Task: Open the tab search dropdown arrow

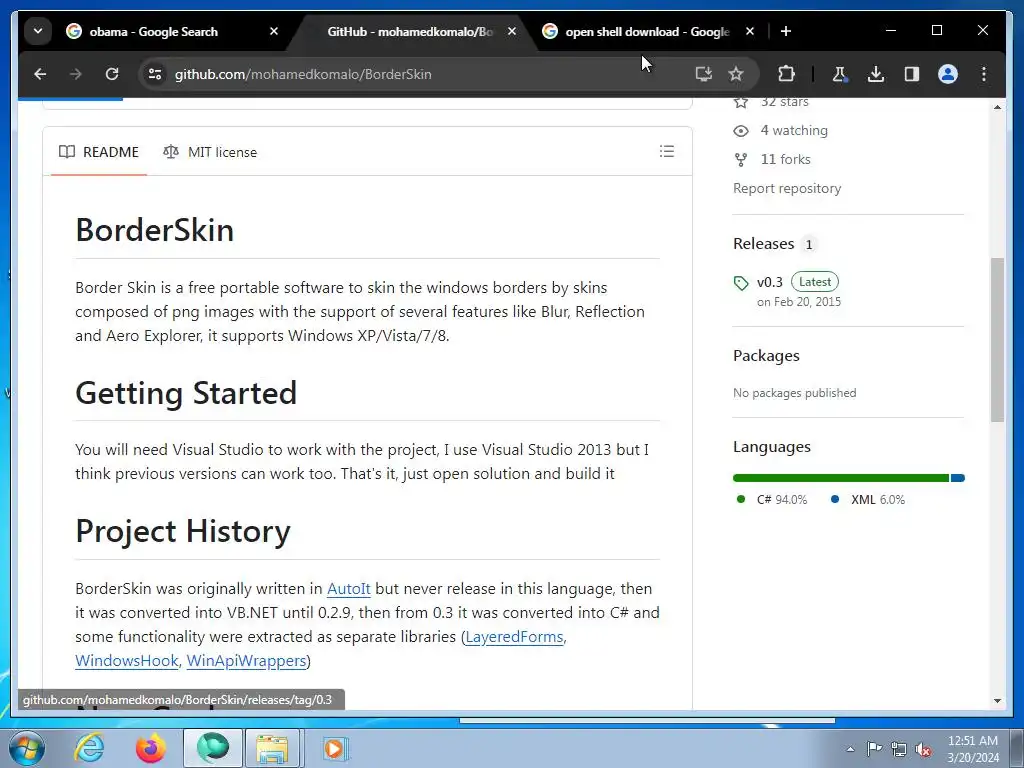Action: point(38,31)
